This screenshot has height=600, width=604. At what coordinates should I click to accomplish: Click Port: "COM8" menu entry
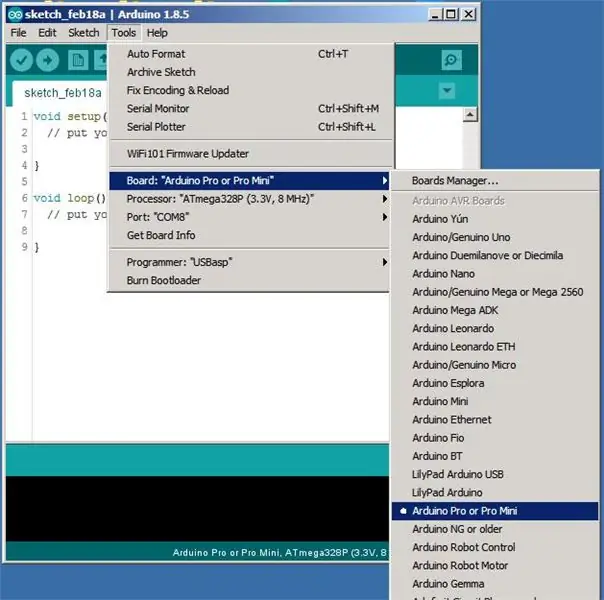click(x=250, y=217)
